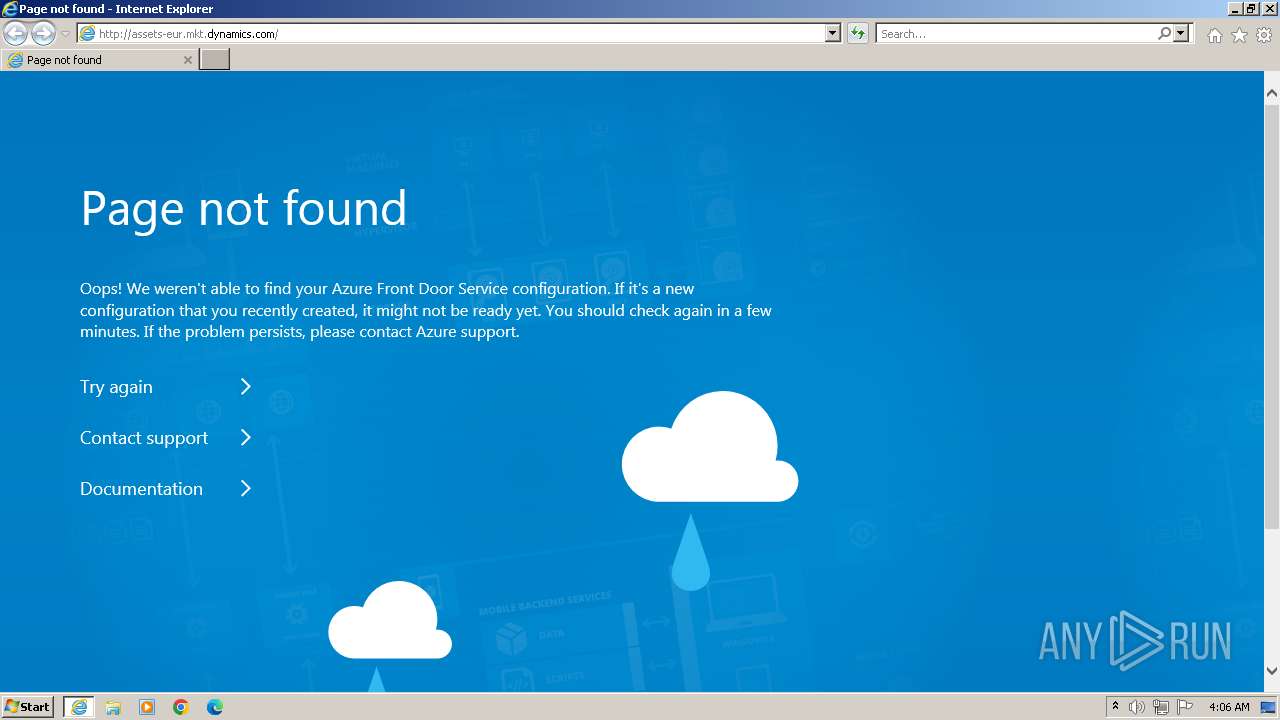Click the Internet Explorer title bar icon

coord(10,9)
